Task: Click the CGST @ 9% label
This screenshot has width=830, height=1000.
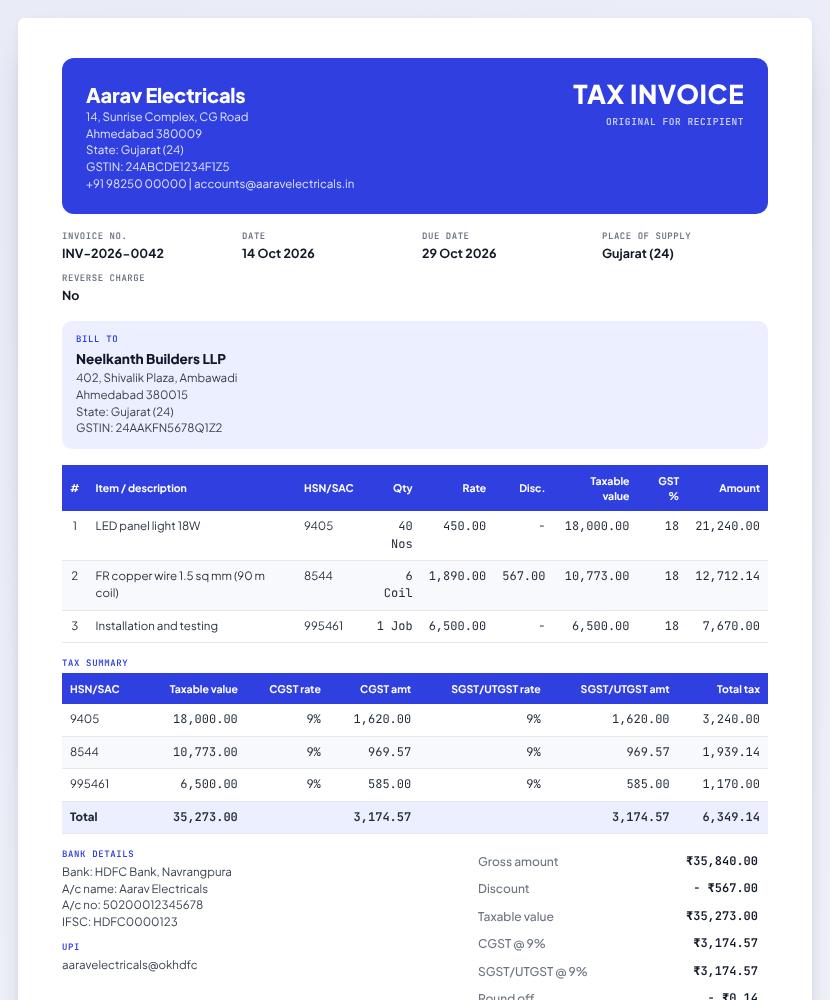Action: pos(512,945)
